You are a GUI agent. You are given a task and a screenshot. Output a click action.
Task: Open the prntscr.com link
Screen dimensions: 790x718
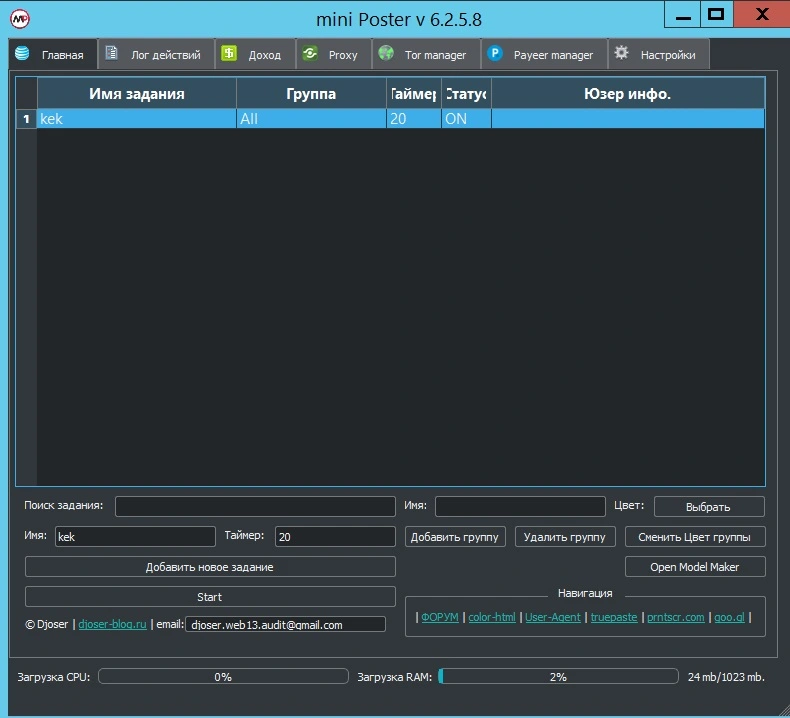coord(676,617)
